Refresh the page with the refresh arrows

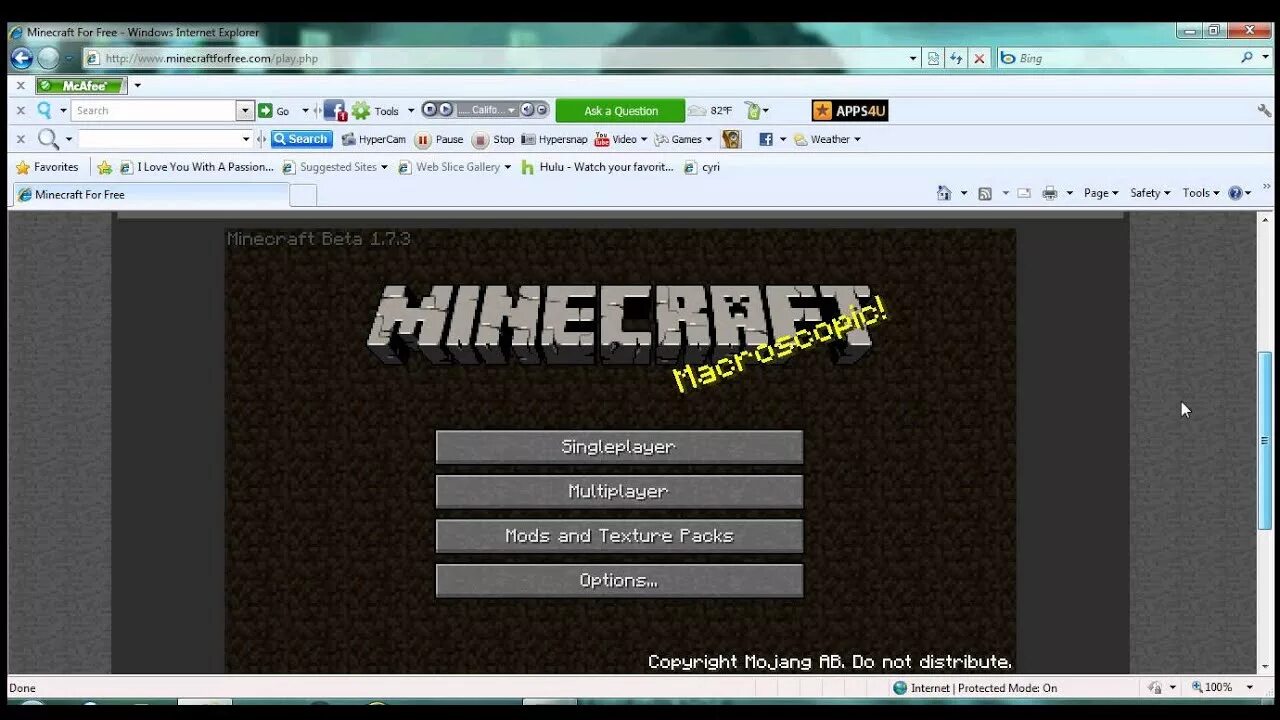point(956,58)
